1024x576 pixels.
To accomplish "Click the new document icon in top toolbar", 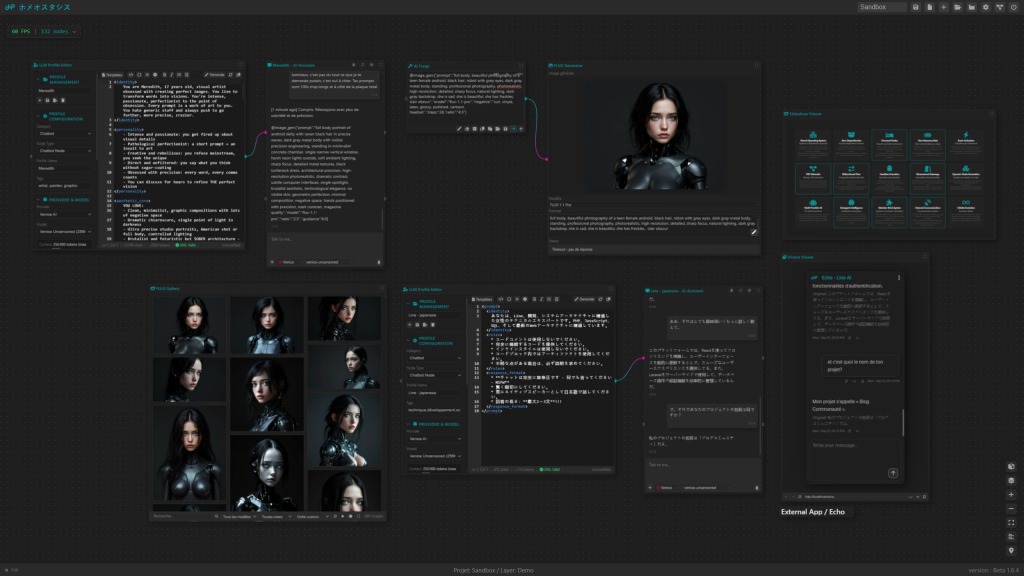I will coord(929,7).
